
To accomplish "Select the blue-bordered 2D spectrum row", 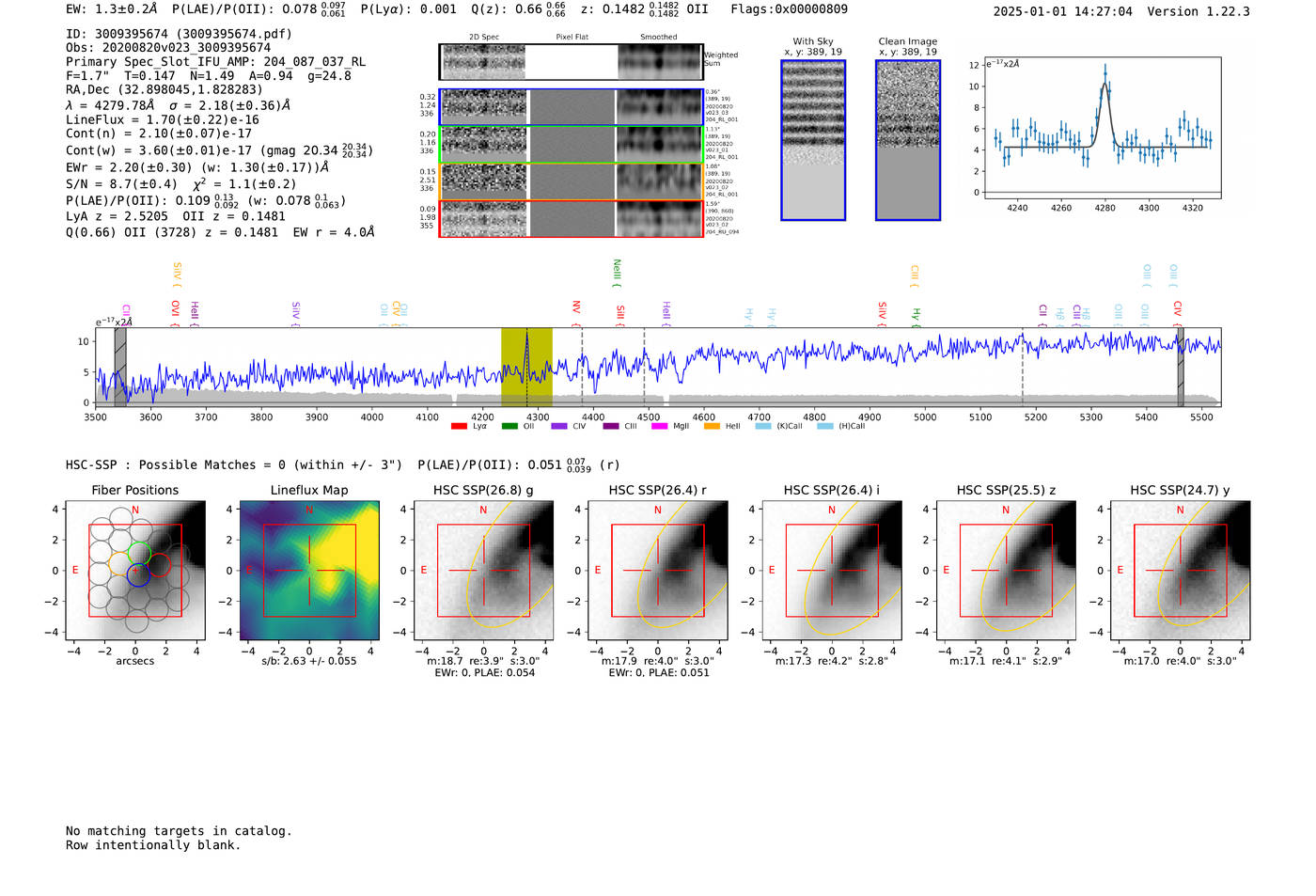I will [x=572, y=107].
